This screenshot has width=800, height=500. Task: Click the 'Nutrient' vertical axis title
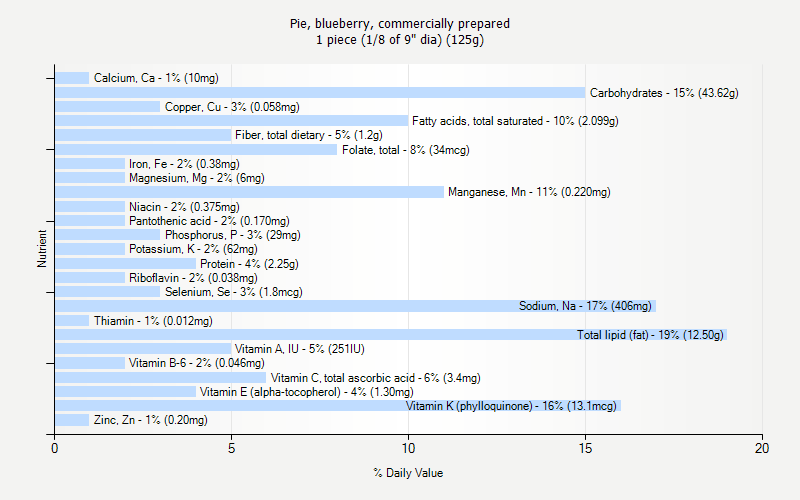coord(42,248)
